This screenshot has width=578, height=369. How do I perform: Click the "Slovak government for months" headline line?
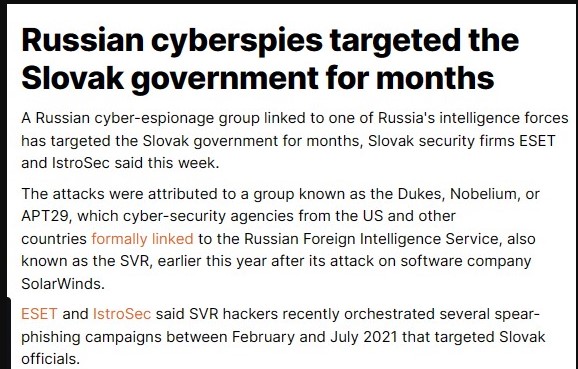pyautogui.click(x=258, y=79)
